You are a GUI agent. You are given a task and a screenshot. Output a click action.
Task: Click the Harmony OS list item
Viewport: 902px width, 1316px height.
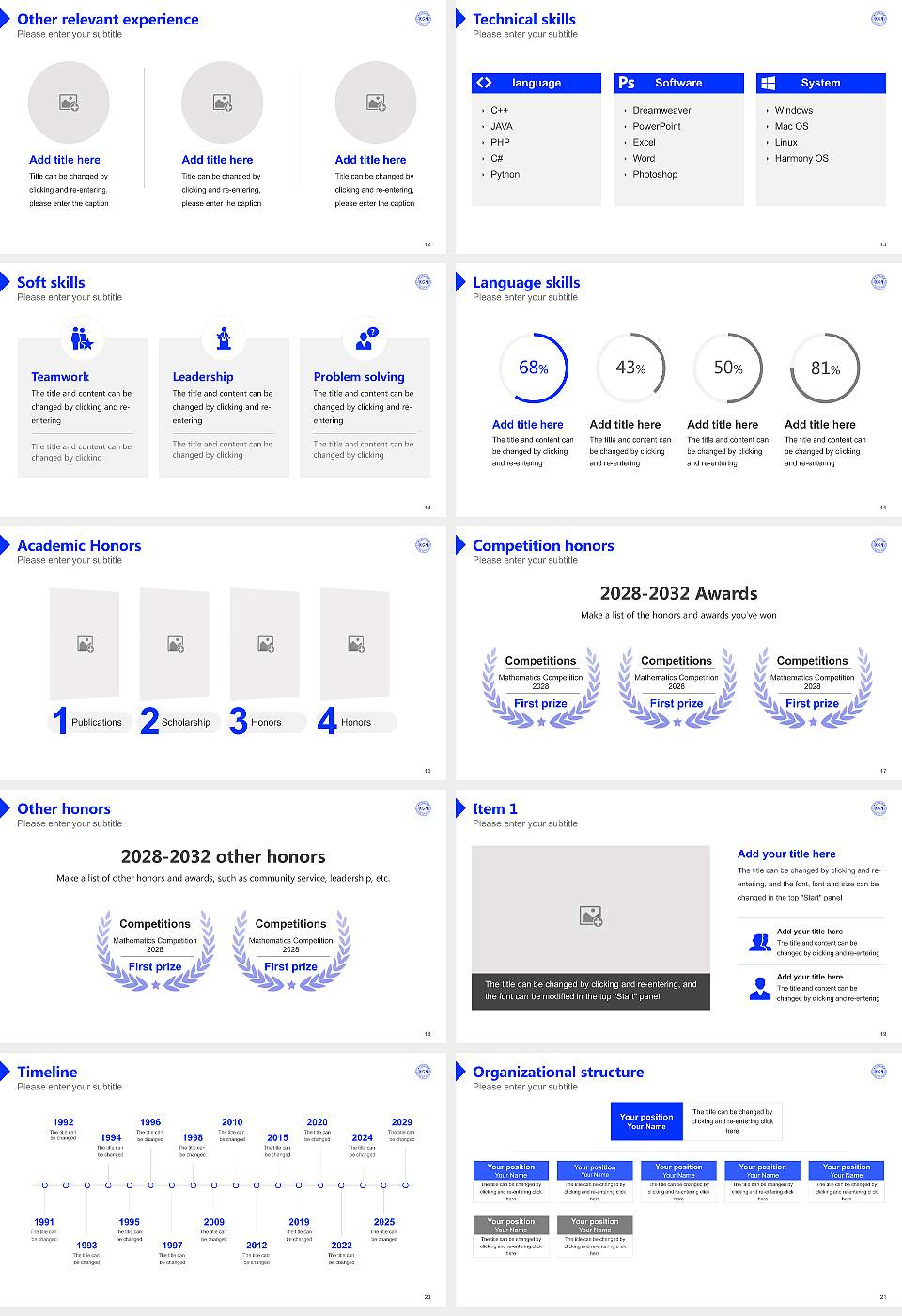tap(801, 158)
